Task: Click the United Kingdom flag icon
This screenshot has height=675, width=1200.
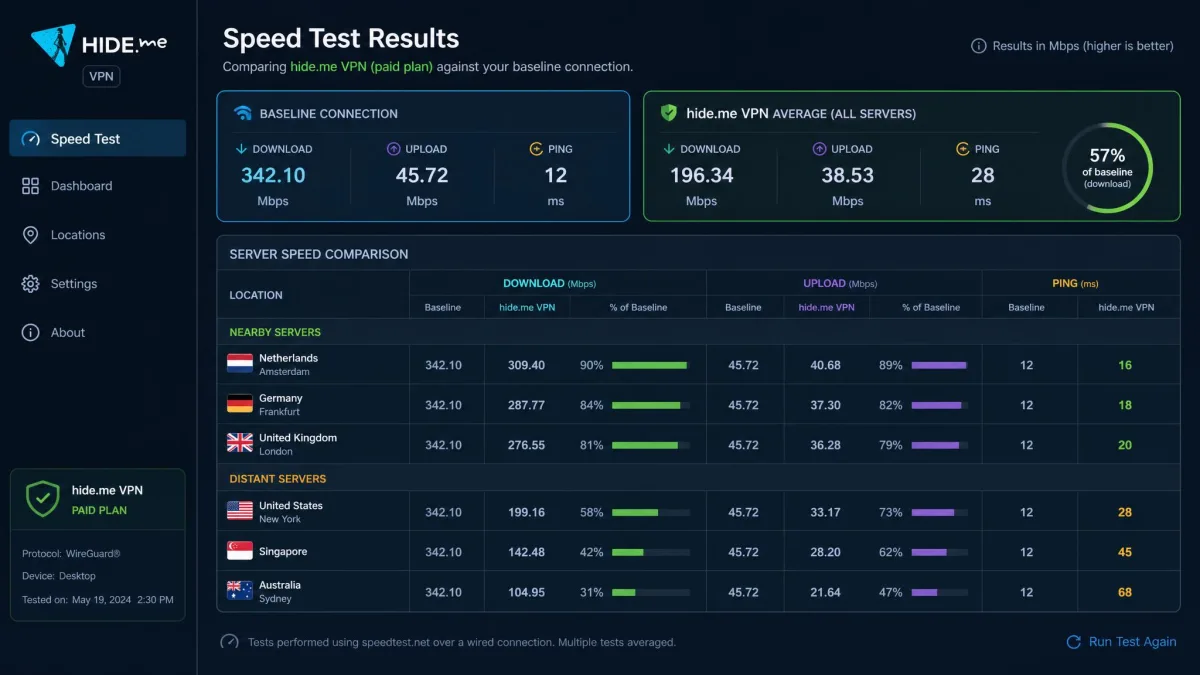Action: click(240, 443)
